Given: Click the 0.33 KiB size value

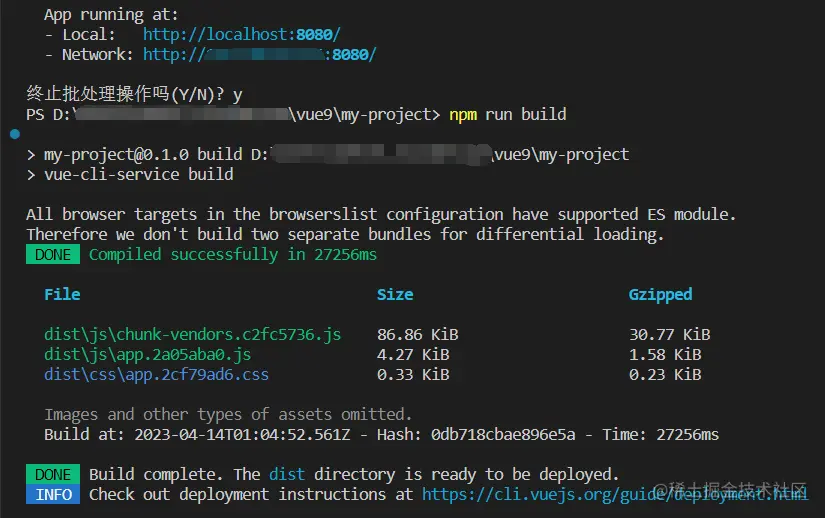Looking at the screenshot, I should [413, 374].
